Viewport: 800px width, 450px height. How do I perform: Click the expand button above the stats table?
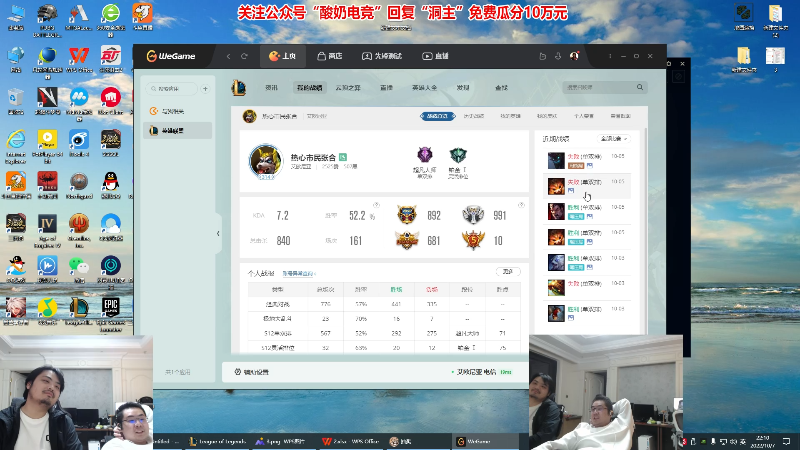click(508, 272)
